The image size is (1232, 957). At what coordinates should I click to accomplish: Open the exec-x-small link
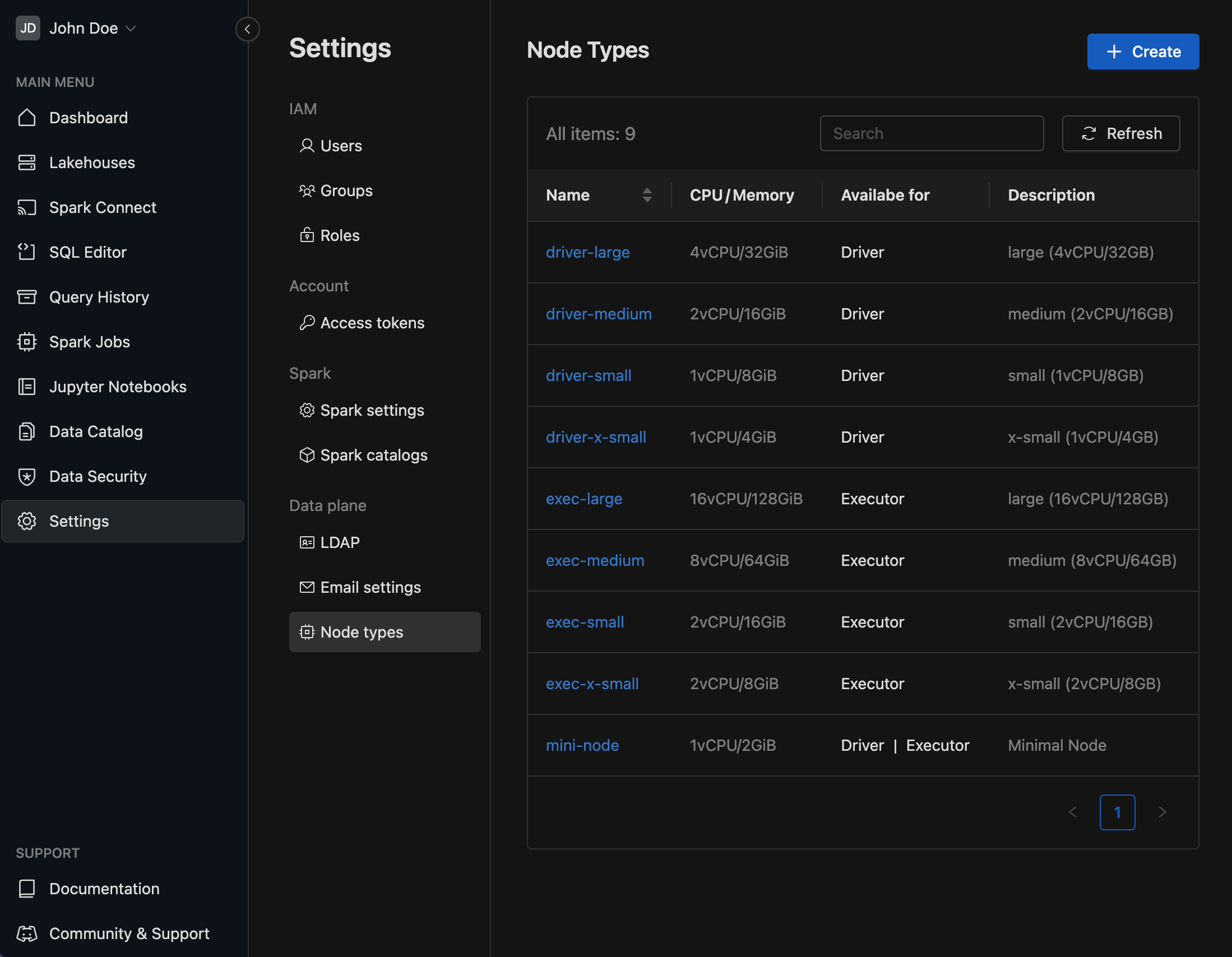pyautogui.click(x=592, y=684)
